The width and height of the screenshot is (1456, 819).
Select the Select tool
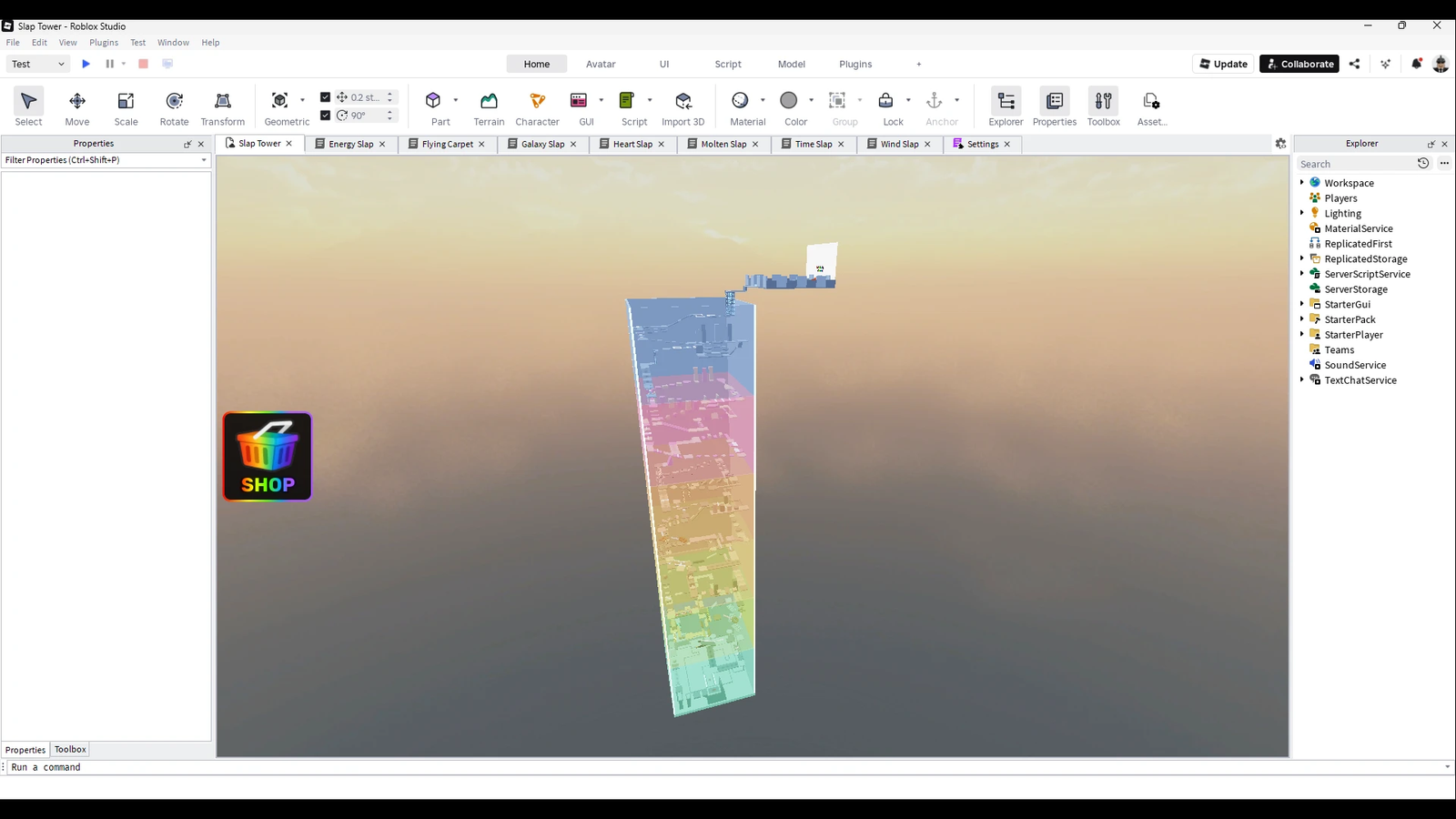point(28,107)
